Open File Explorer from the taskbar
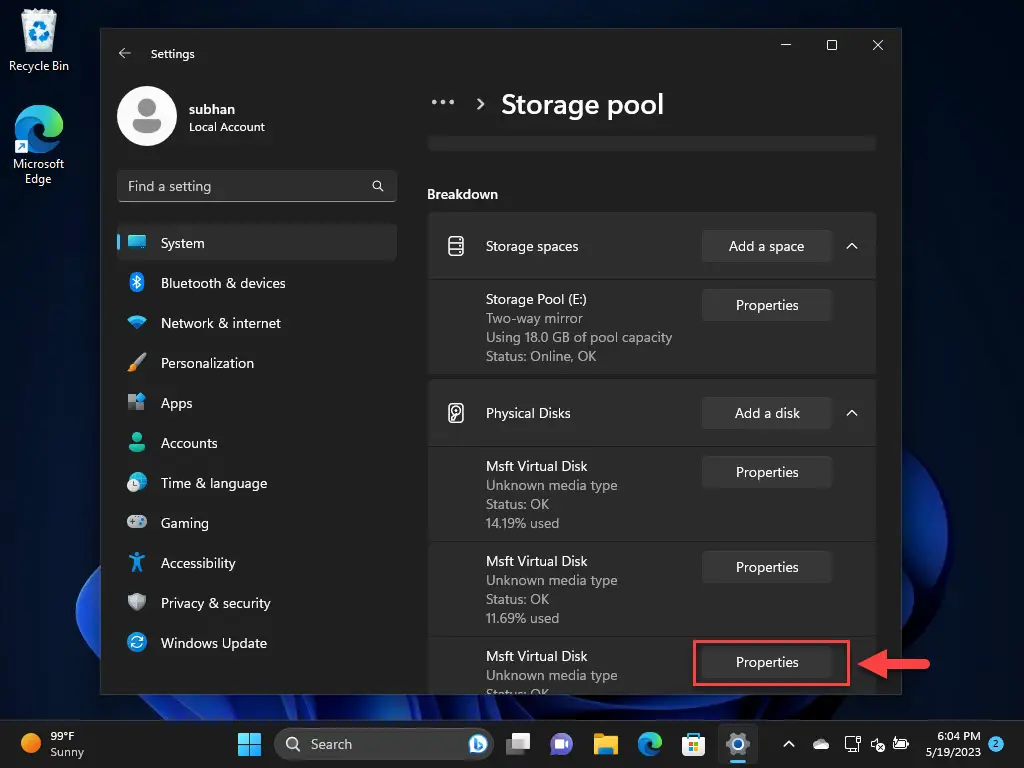 (605, 744)
